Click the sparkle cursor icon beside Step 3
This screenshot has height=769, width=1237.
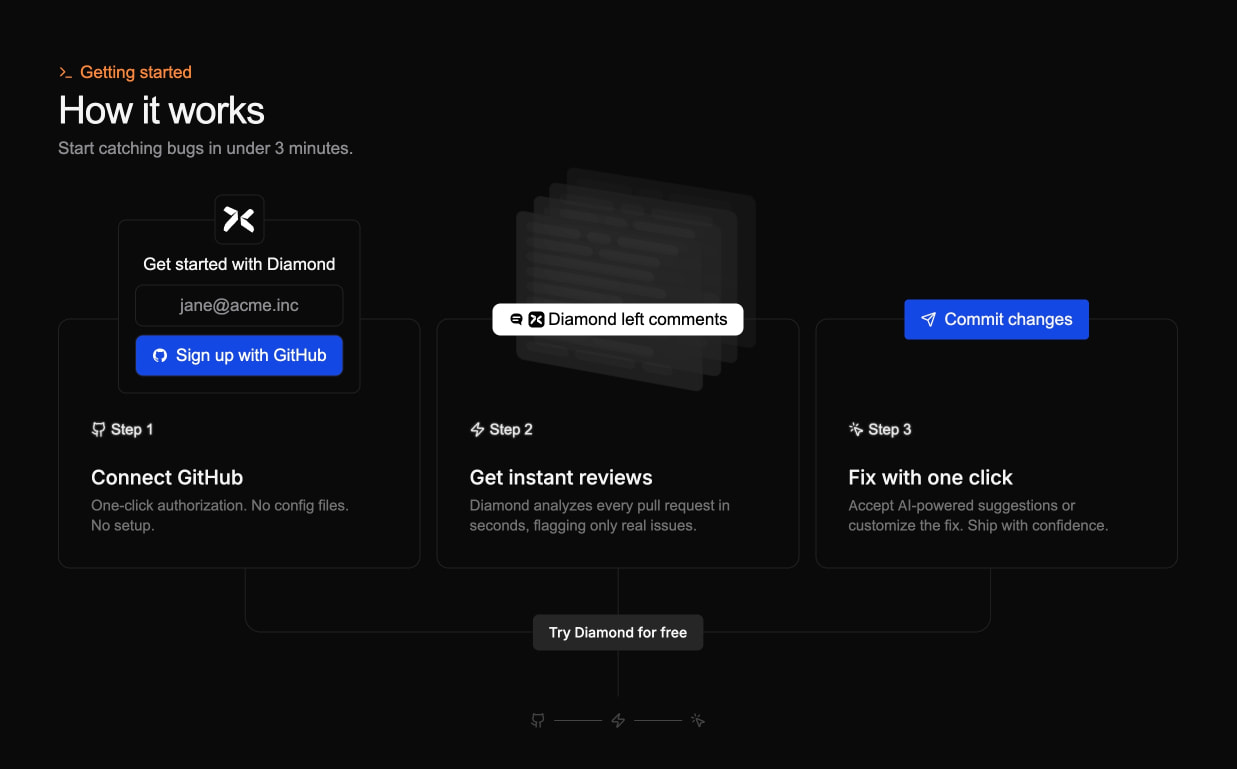pyautogui.click(x=856, y=429)
